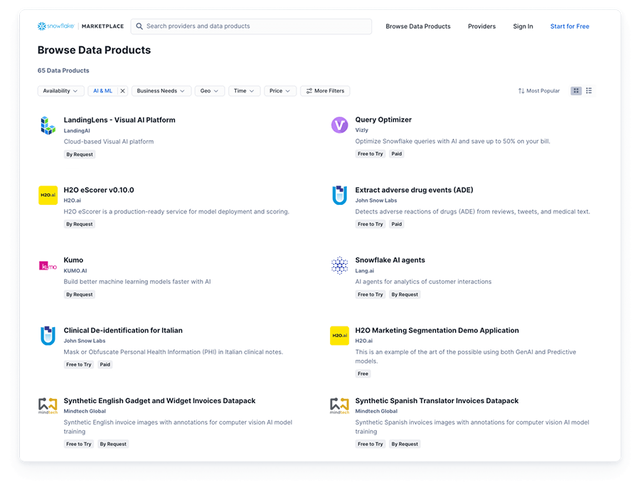Viewport: 640px width, 490px height.
Task: Open the Kumo listing title
Action: coord(73,260)
